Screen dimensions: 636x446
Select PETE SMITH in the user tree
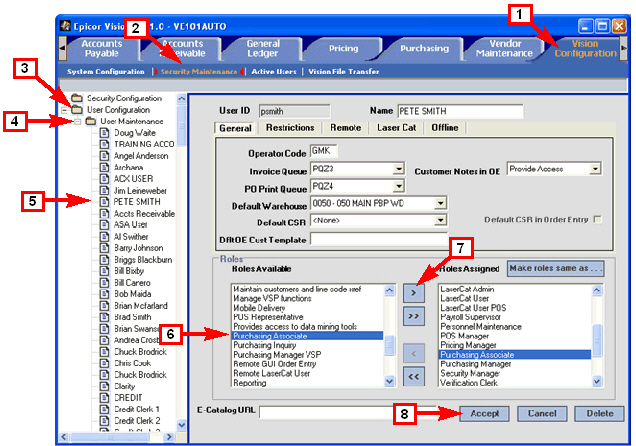(137, 202)
